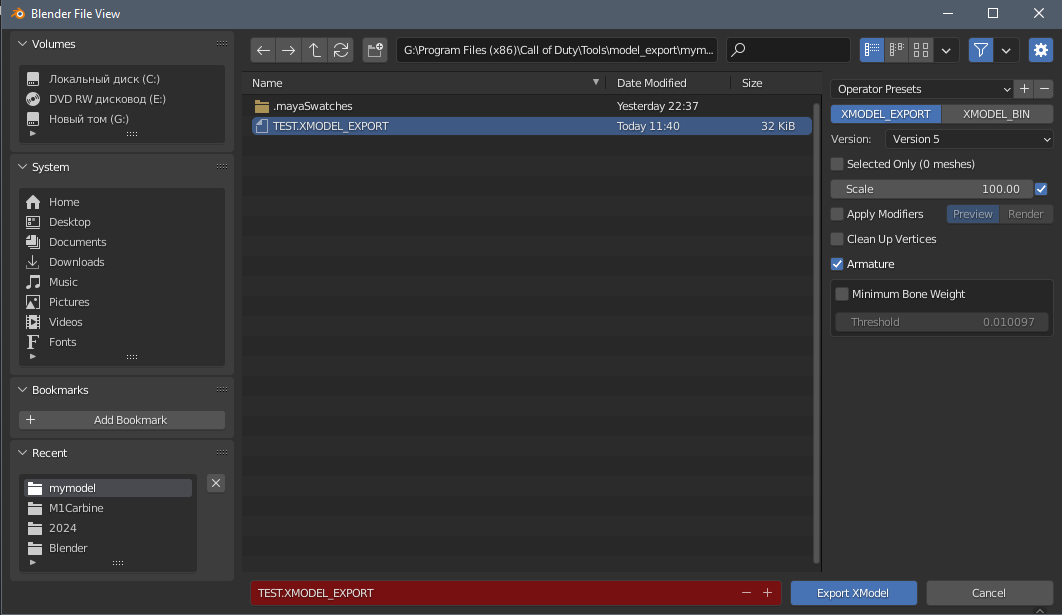Switch to horizontal list display mode

coord(896,50)
